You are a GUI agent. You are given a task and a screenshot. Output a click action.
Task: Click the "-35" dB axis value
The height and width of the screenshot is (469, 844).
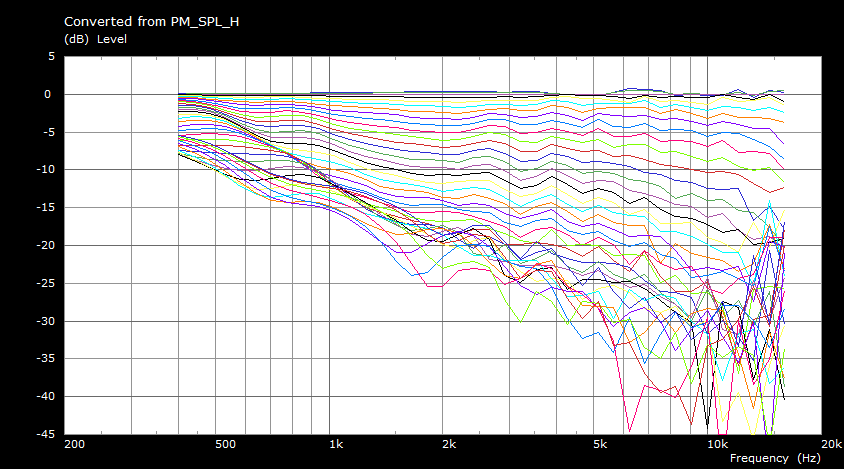point(45,359)
